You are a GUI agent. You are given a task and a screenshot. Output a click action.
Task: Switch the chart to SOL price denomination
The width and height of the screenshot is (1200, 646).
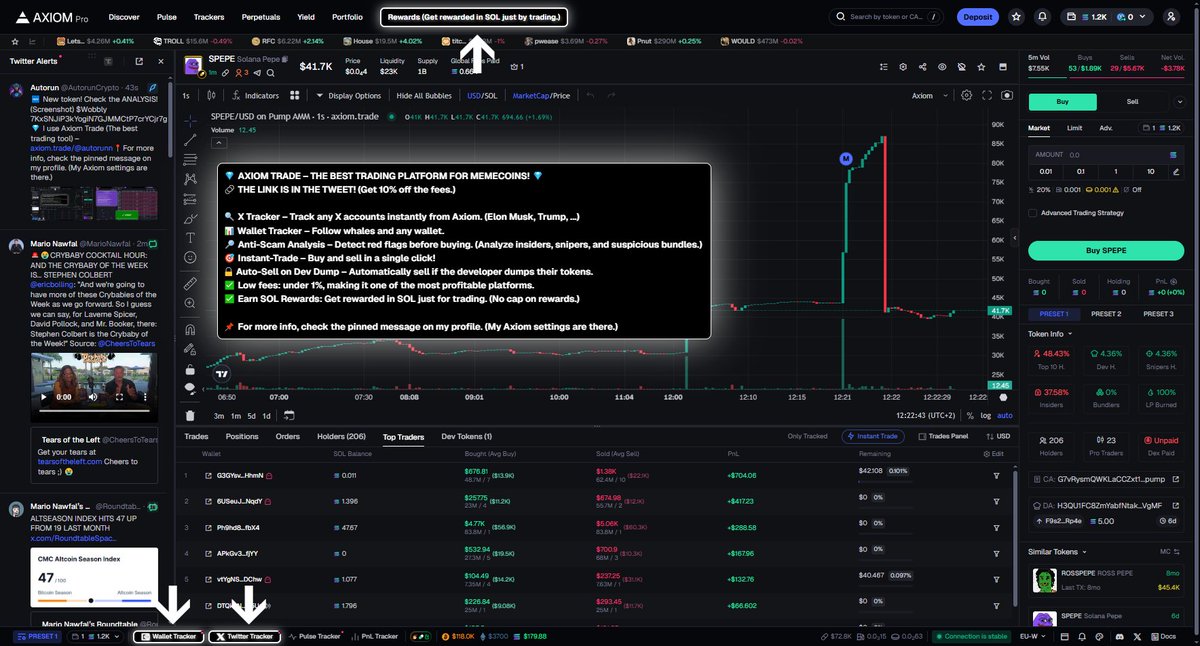coord(490,96)
